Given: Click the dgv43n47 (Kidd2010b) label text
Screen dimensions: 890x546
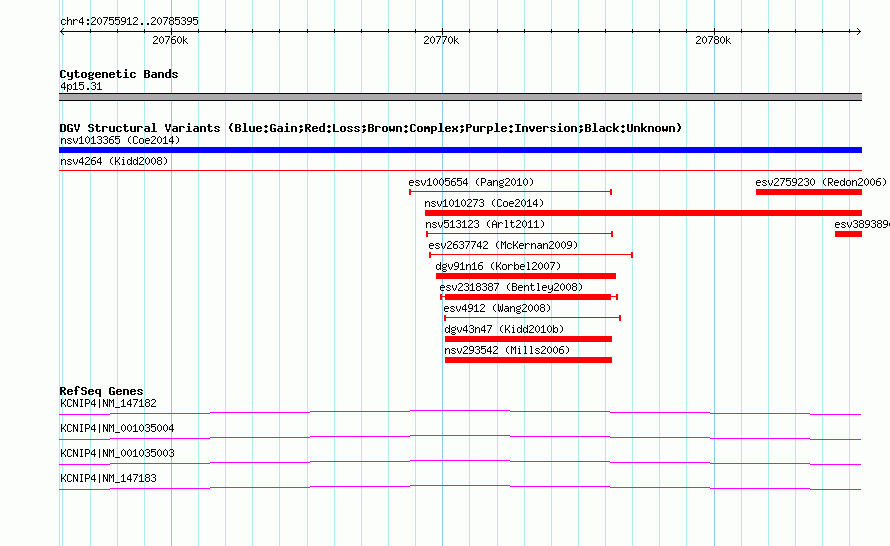Looking at the screenshot, I should (x=504, y=329).
